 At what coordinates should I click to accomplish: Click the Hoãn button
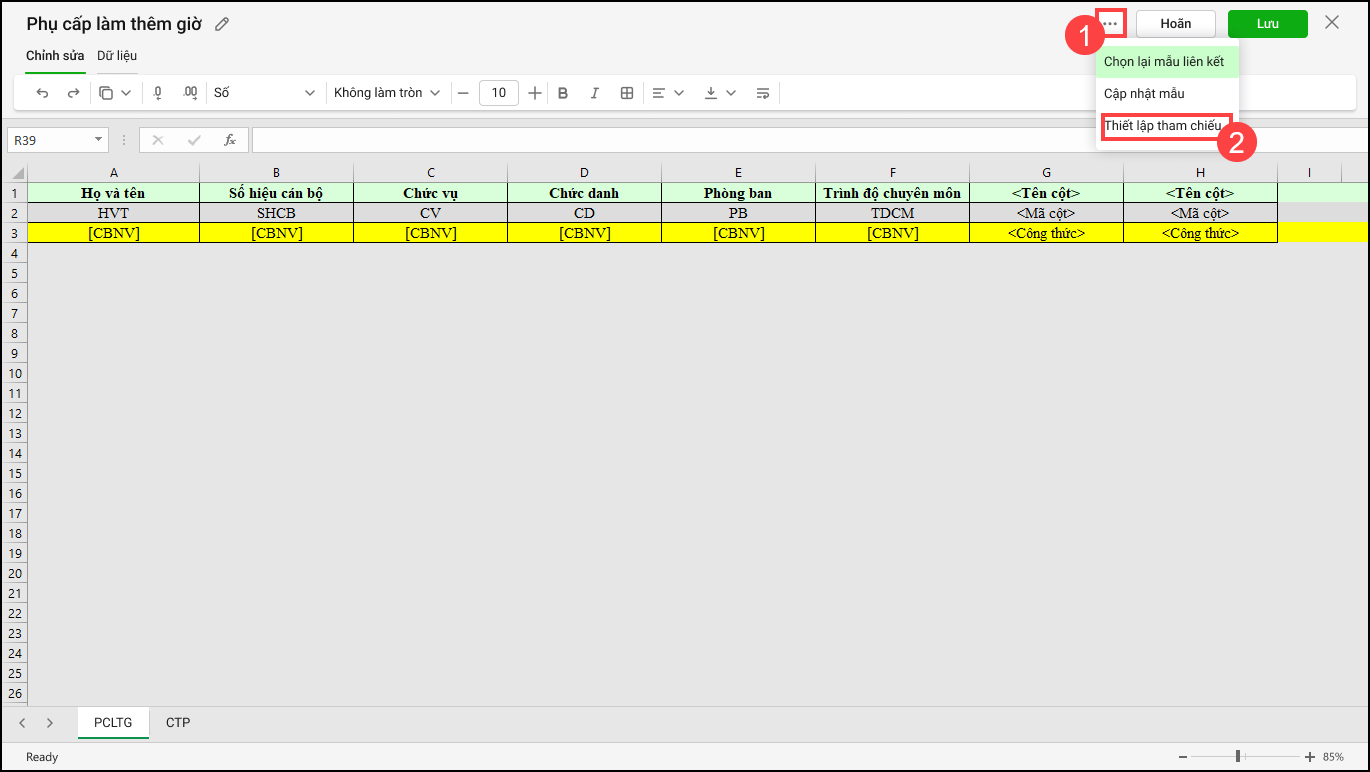1175,24
